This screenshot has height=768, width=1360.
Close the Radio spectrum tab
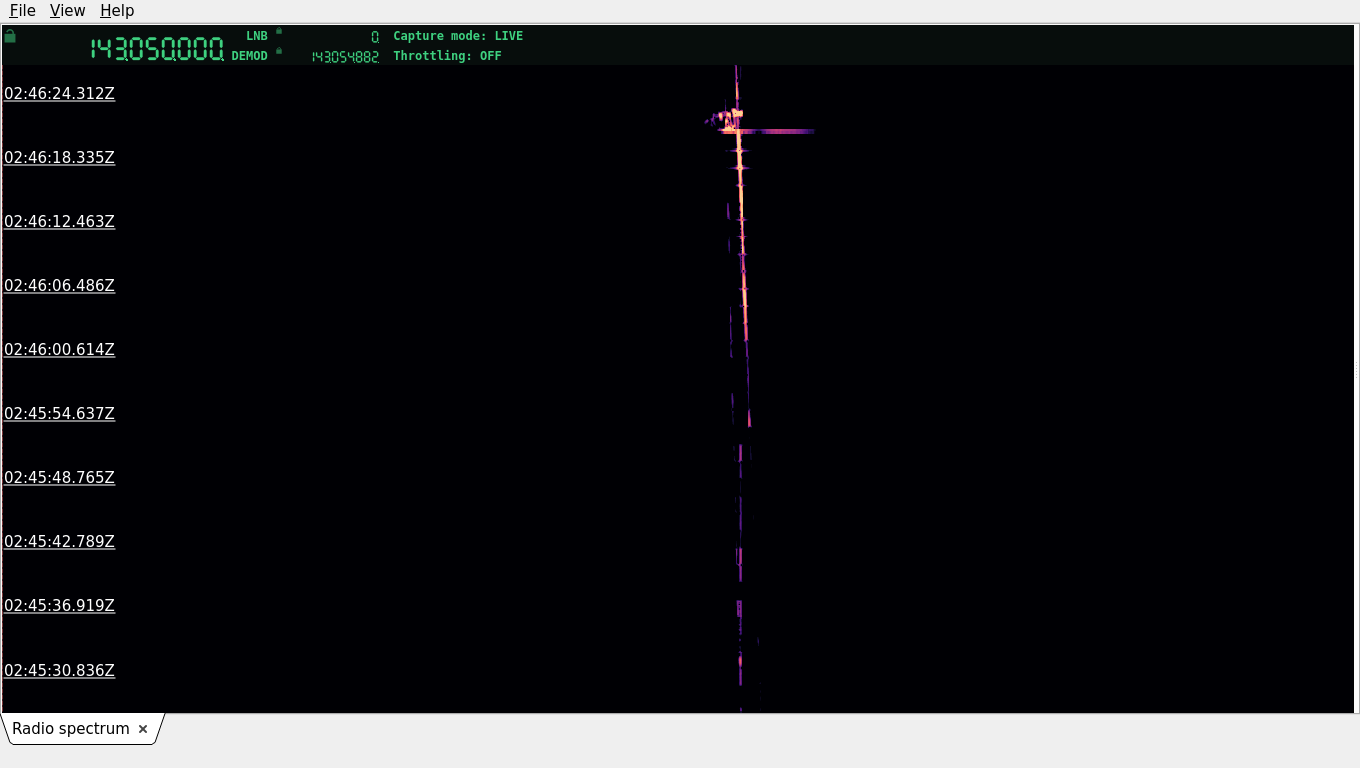pyautogui.click(x=143, y=729)
